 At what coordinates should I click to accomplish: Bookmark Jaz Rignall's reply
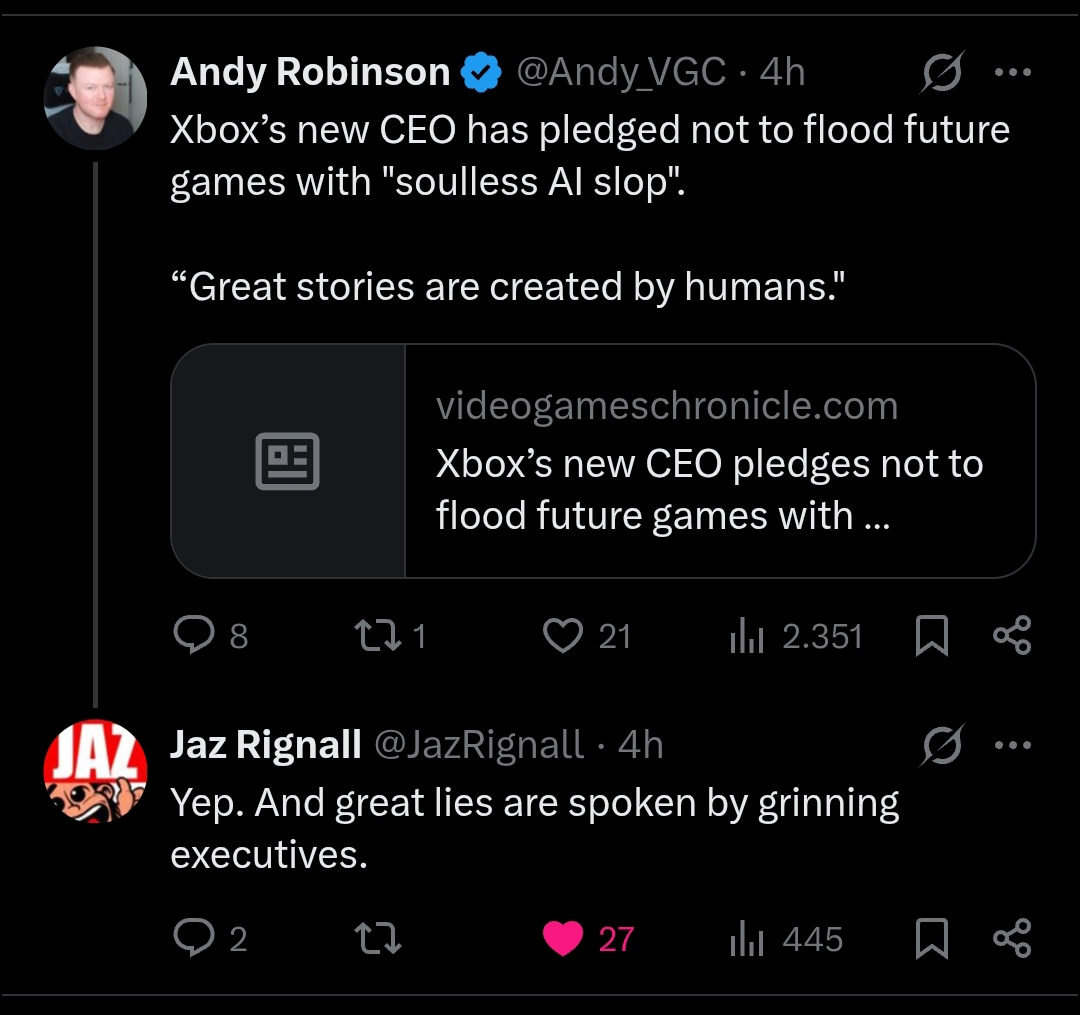click(932, 939)
